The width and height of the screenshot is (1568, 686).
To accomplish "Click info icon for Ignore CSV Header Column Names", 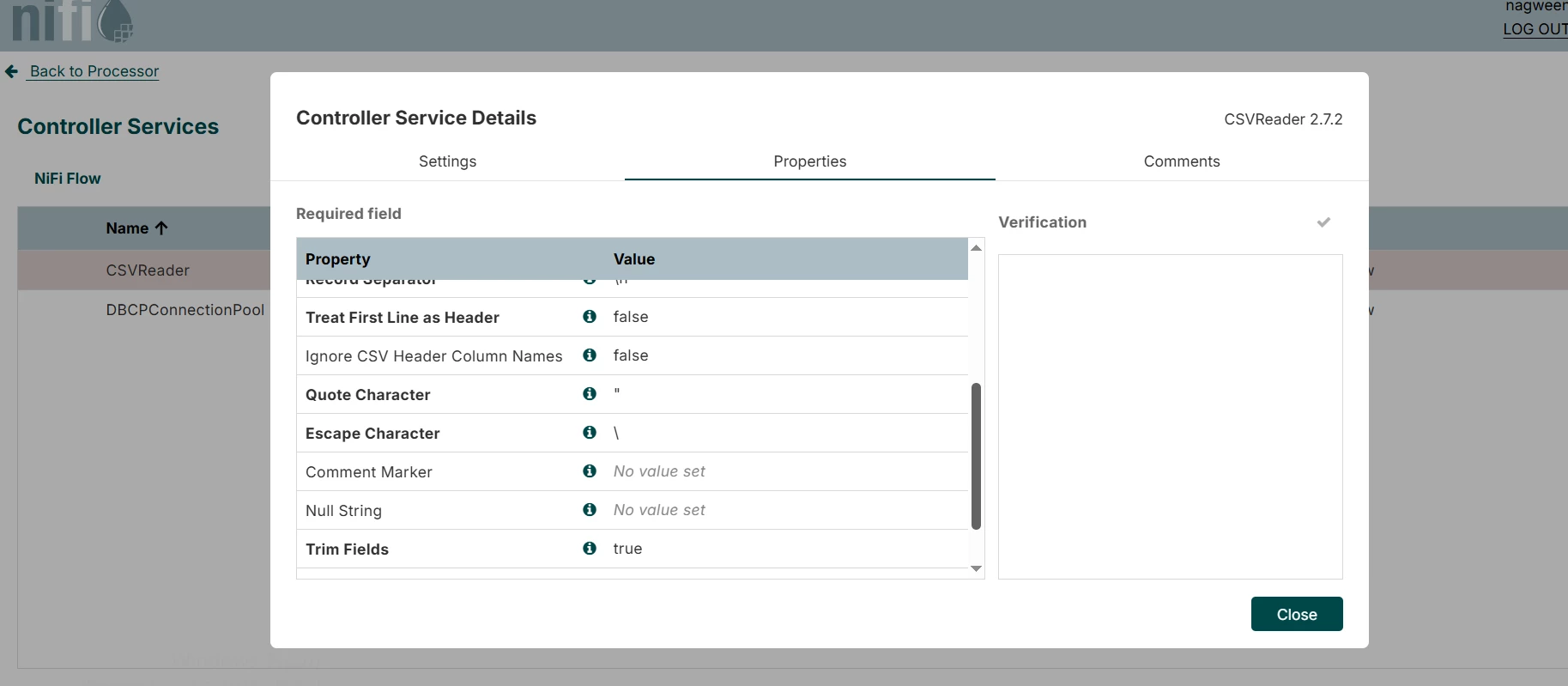I will pyautogui.click(x=590, y=355).
